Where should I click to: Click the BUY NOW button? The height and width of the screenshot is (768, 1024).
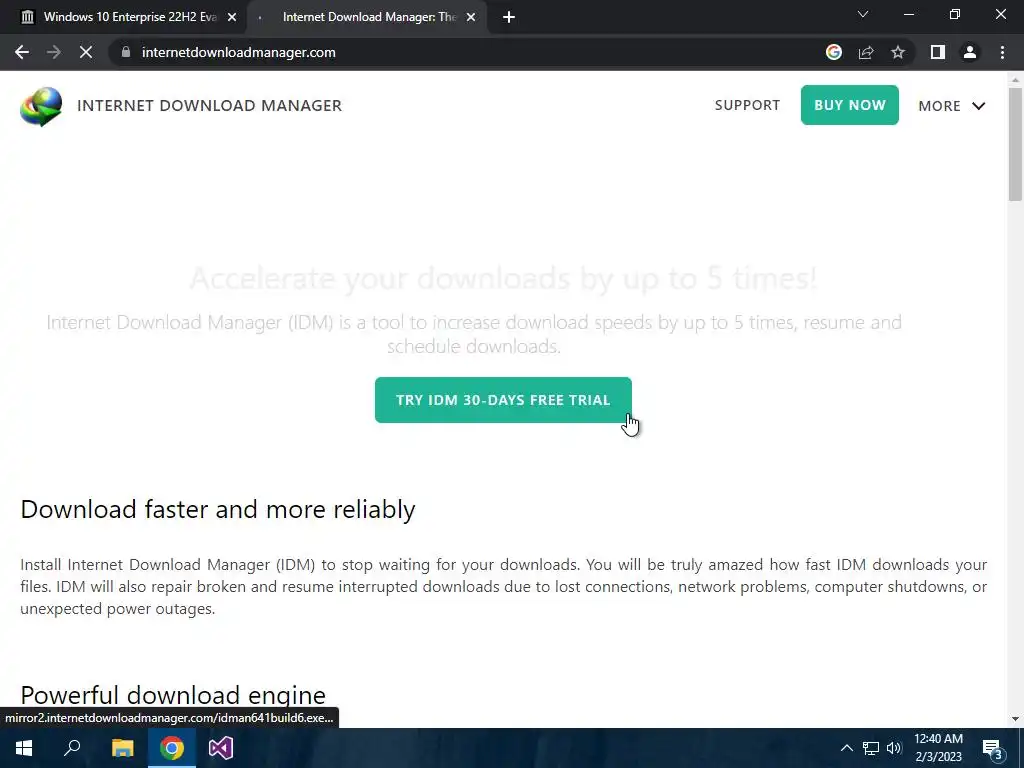pyautogui.click(x=850, y=105)
